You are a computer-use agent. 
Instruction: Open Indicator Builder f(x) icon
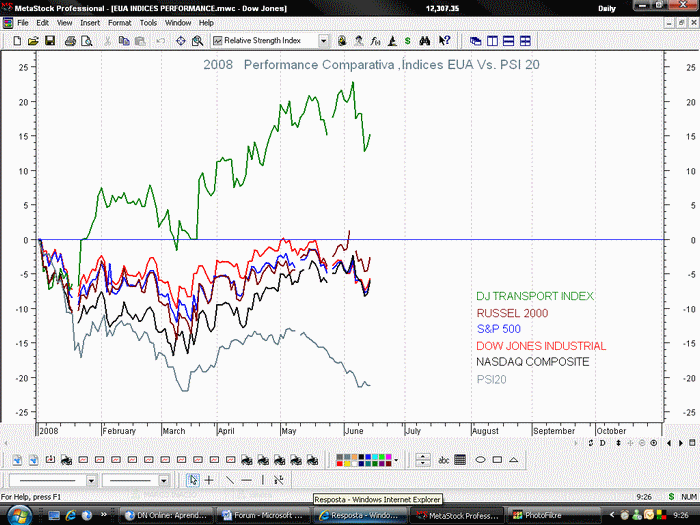point(375,41)
